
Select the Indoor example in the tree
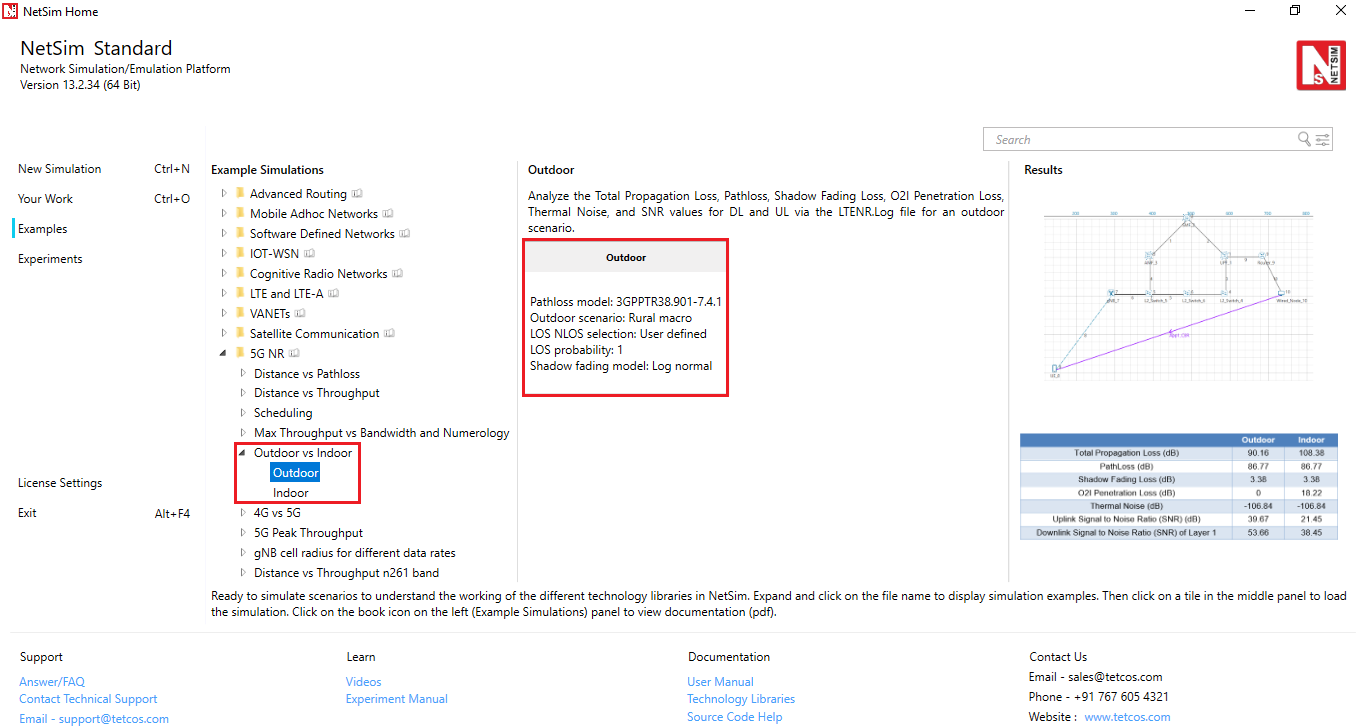coord(291,493)
